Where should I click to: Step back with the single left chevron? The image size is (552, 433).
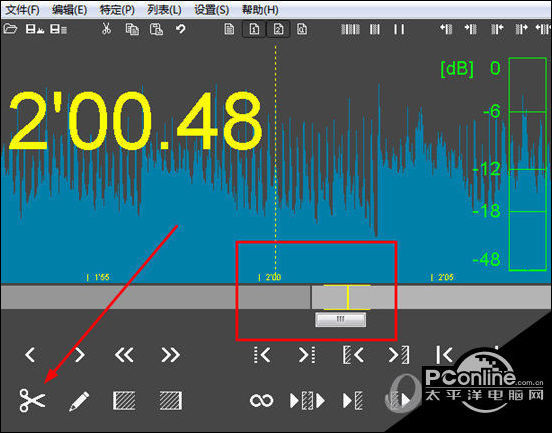click(x=30, y=354)
